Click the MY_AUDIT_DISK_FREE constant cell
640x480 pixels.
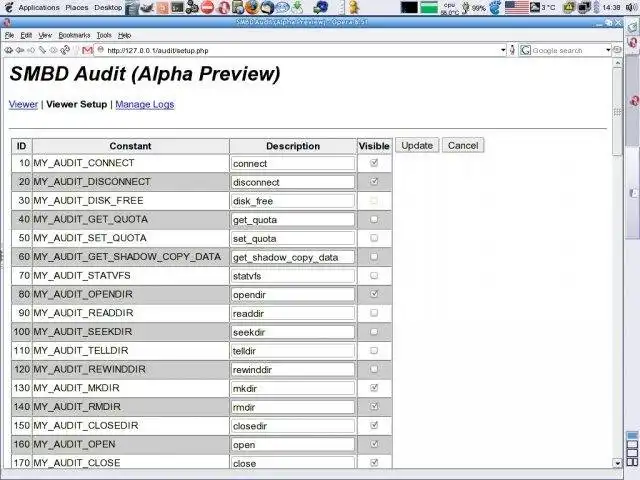[x=131, y=200]
